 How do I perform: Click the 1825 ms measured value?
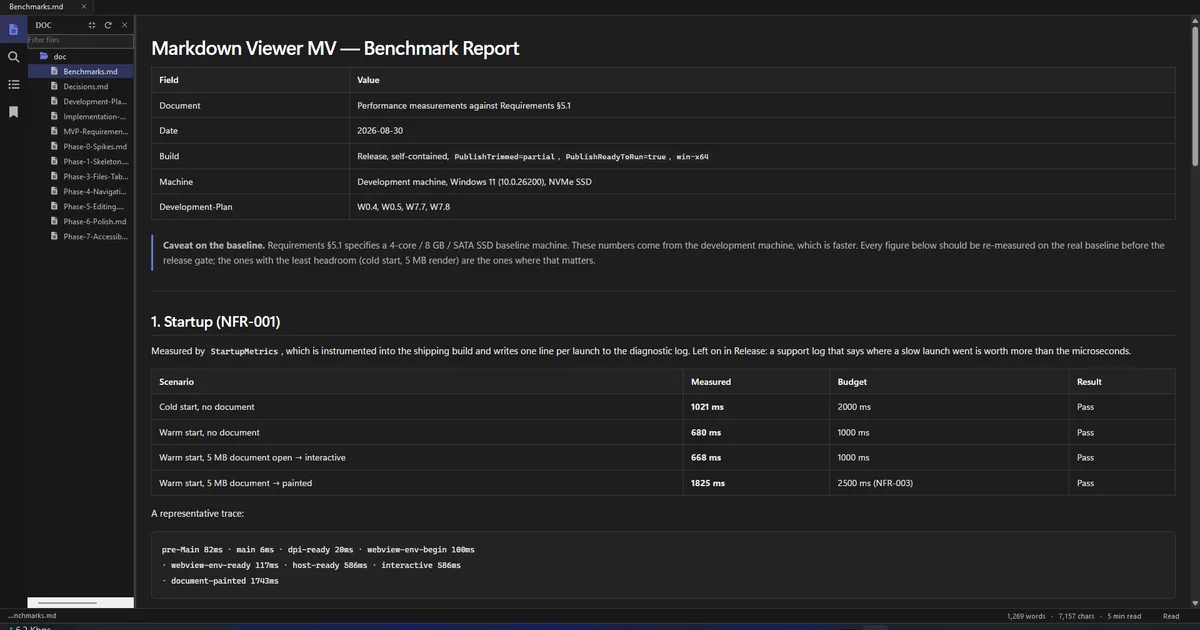tap(707, 483)
